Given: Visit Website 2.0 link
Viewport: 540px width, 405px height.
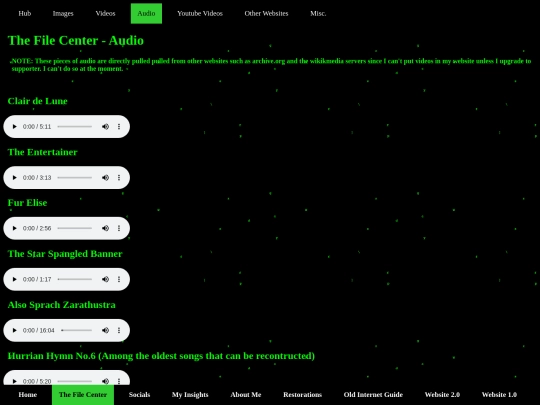Looking at the screenshot, I should [x=442, y=395].
